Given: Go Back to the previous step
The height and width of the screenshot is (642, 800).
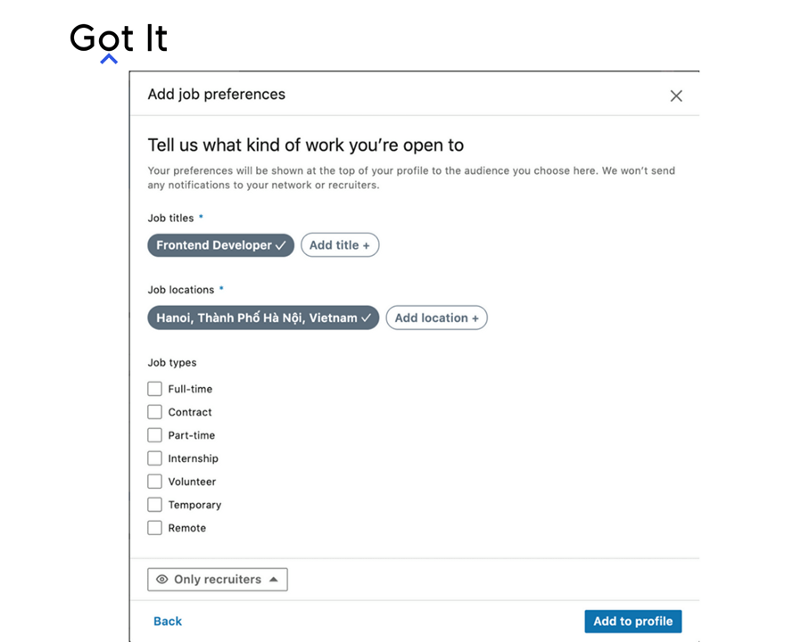Looking at the screenshot, I should 167,621.
